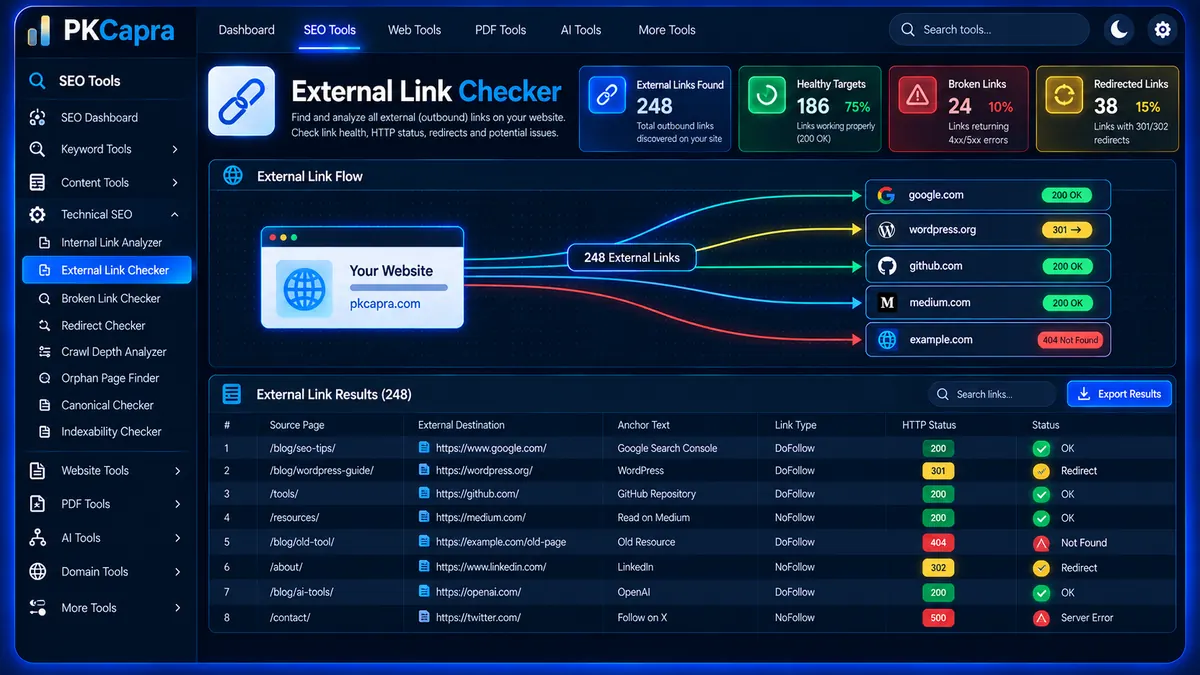The width and height of the screenshot is (1200, 675).
Task: Click the search tools input field
Action: (989, 30)
